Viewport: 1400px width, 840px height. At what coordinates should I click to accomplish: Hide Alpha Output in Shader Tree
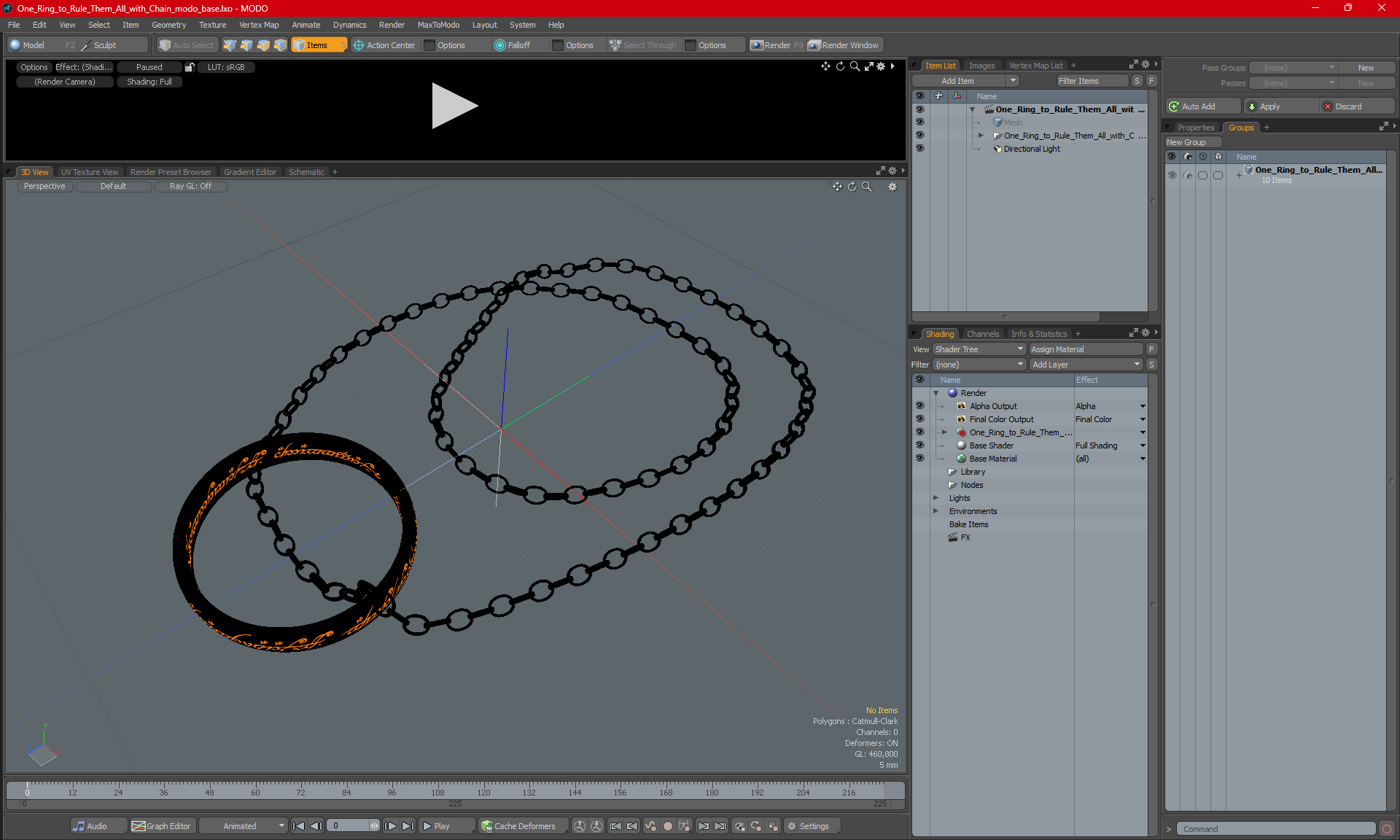point(919,406)
